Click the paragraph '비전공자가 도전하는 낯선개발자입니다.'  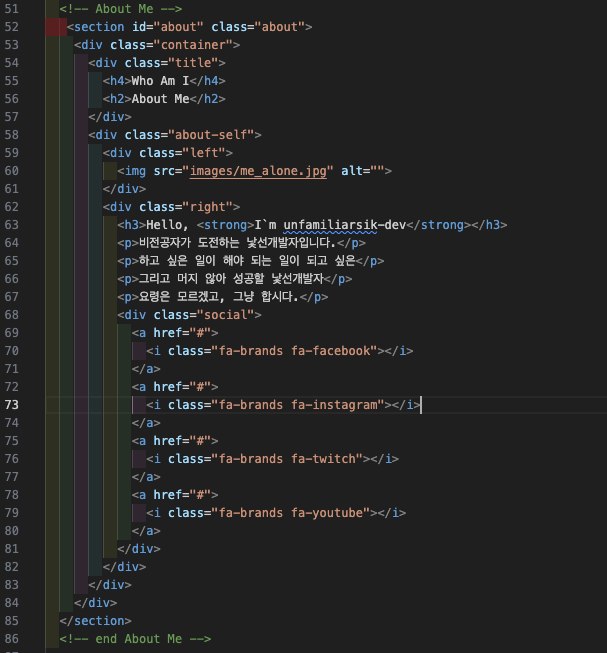point(237,243)
